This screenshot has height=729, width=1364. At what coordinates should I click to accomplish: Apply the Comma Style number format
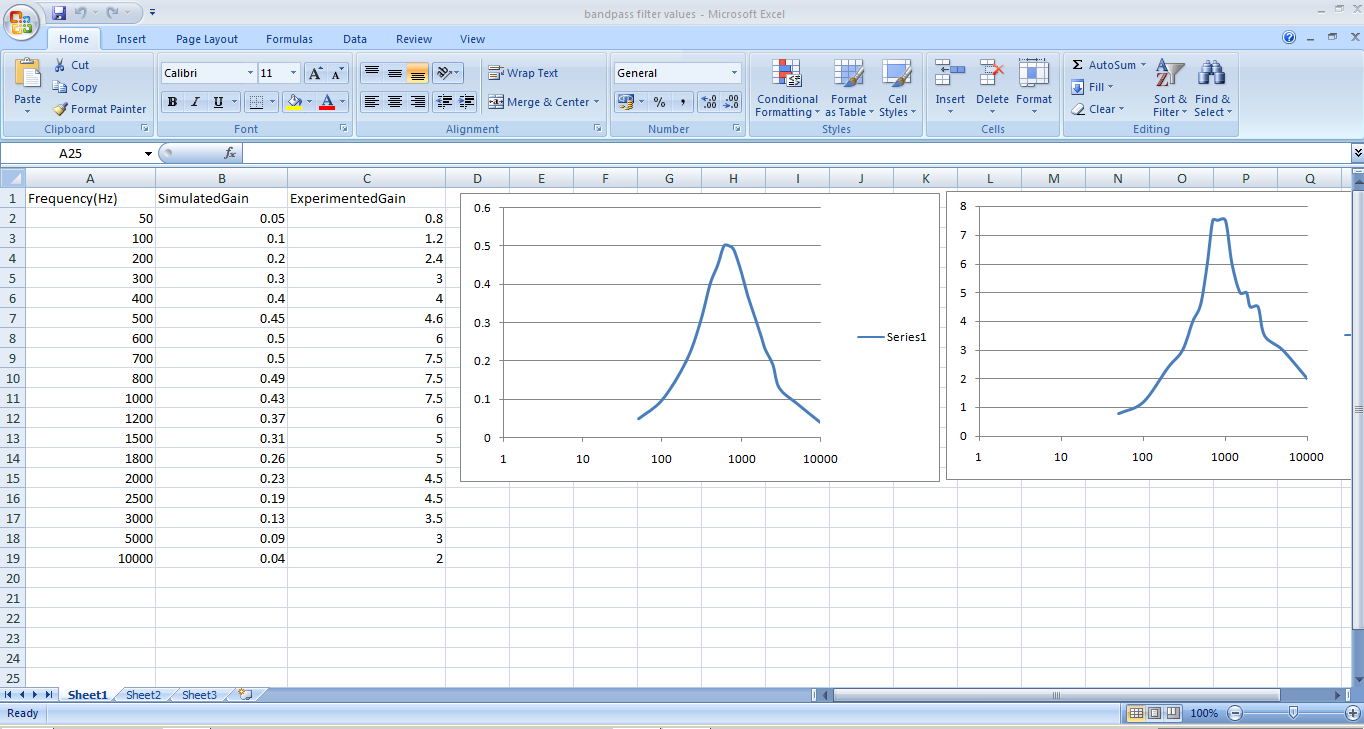coord(683,102)
